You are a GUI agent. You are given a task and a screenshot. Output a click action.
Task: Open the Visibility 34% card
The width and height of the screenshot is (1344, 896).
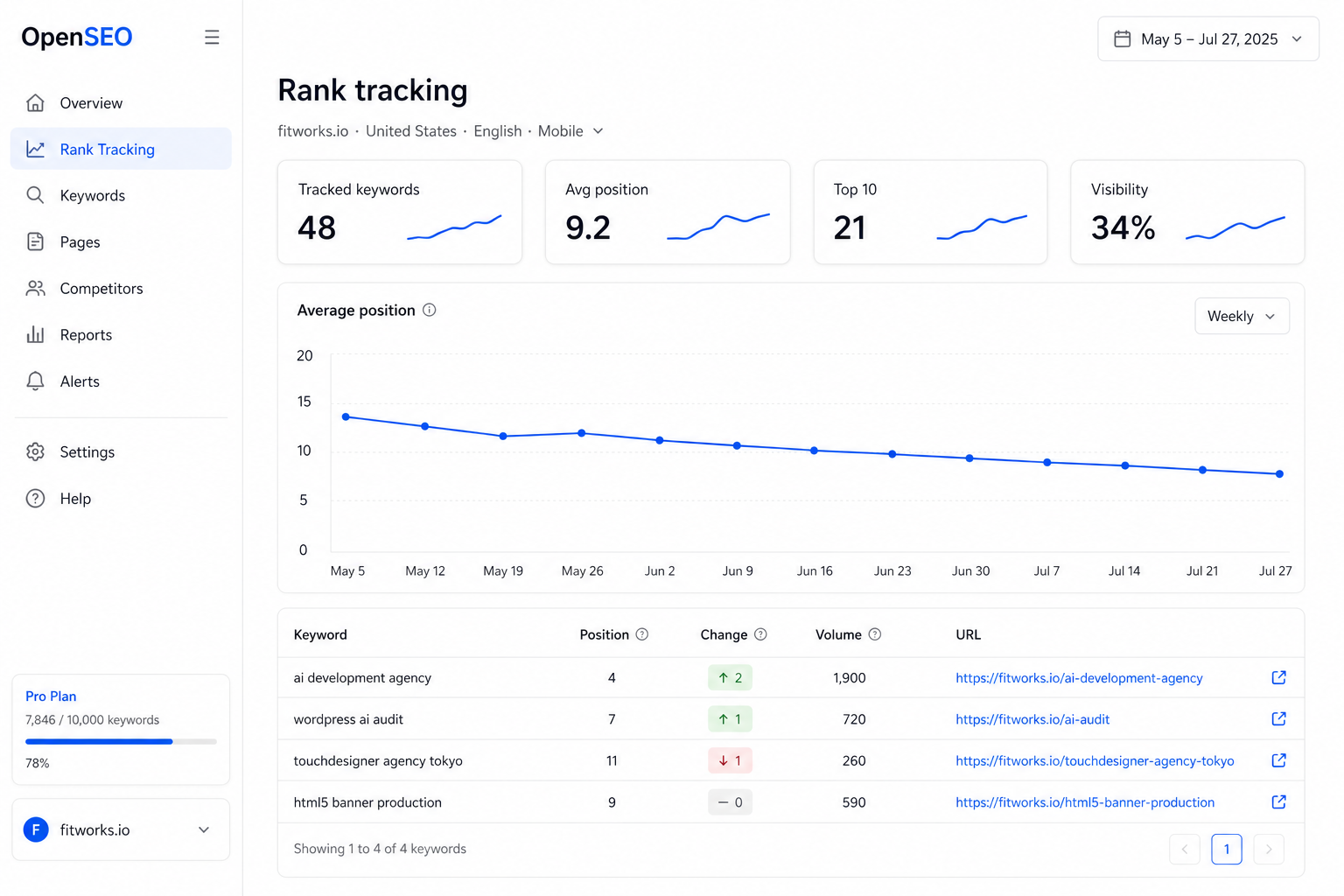[1187, 212]
